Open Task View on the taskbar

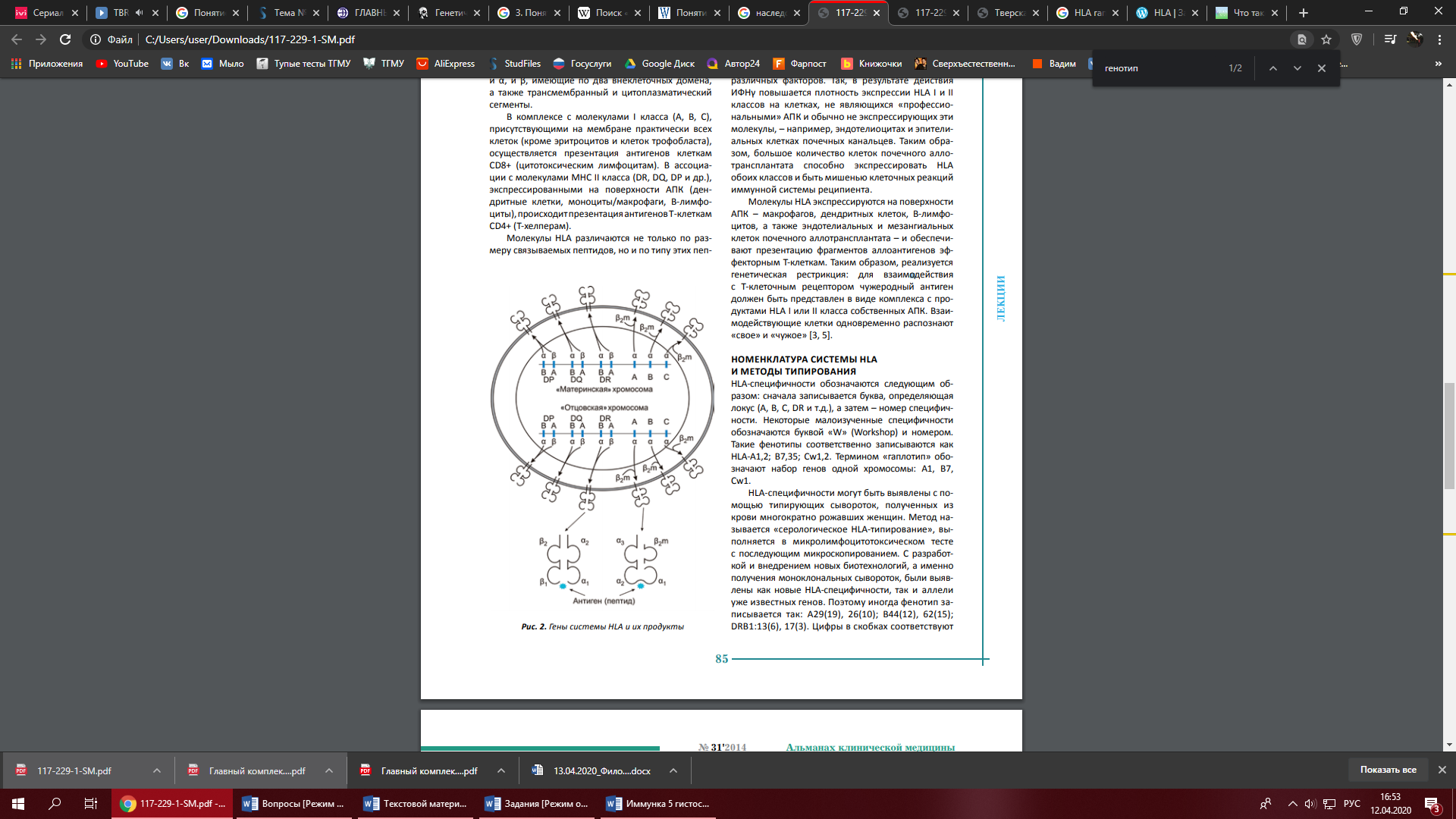[91, 804]
